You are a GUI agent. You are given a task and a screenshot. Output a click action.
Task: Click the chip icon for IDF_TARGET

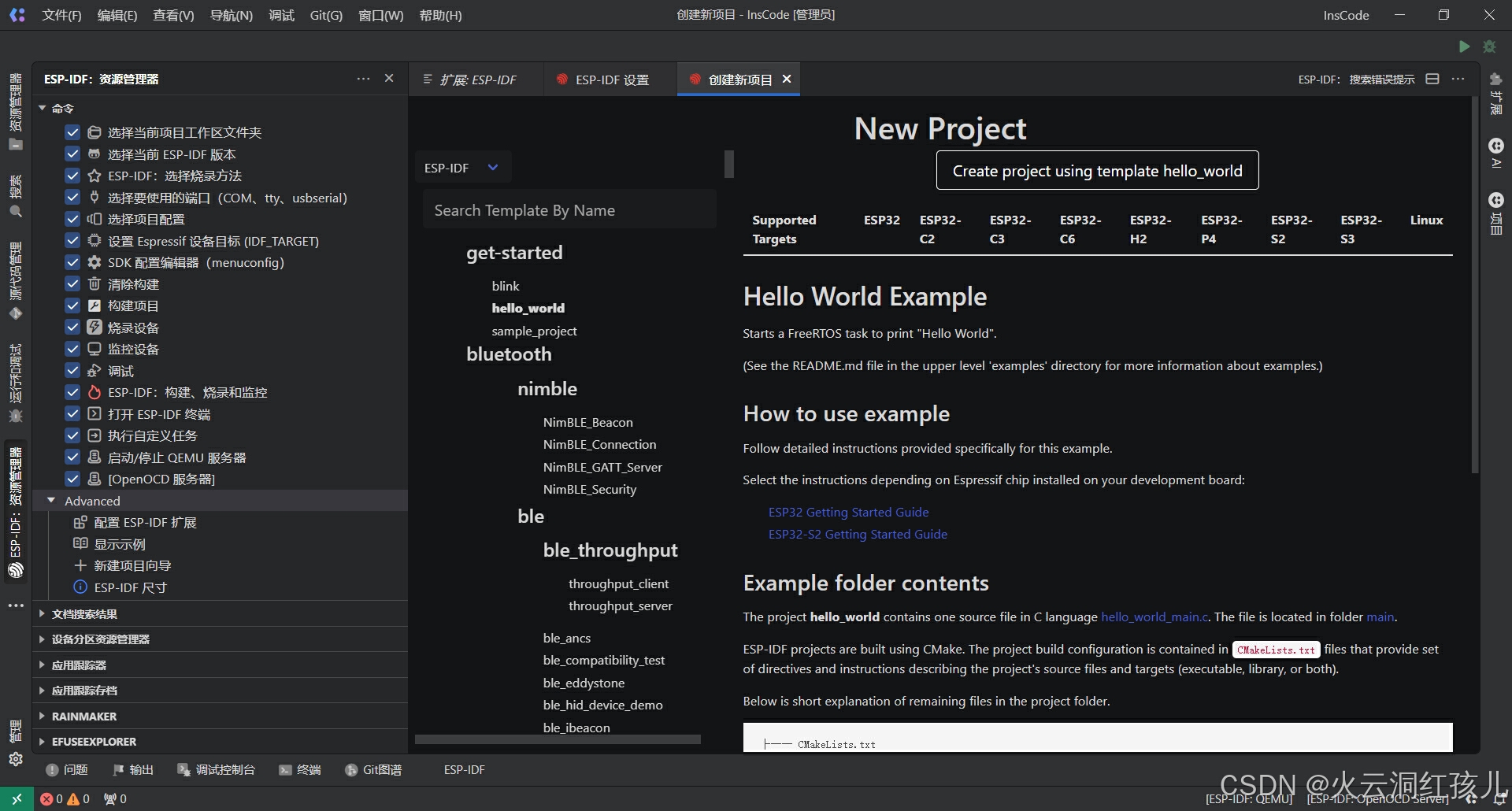tap(94, 240)
